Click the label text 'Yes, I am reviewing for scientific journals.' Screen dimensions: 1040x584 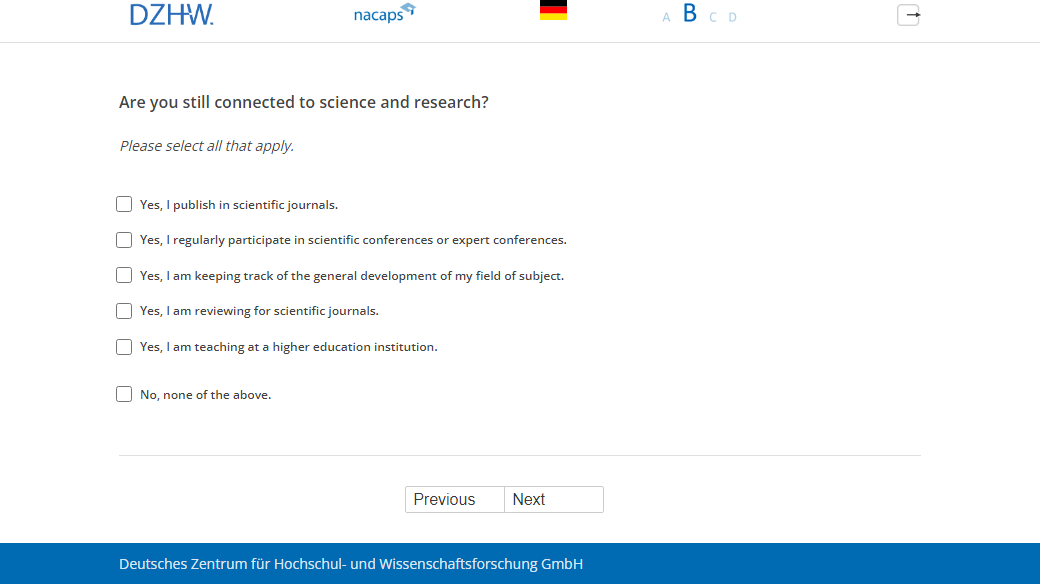[x=259, y=311]
